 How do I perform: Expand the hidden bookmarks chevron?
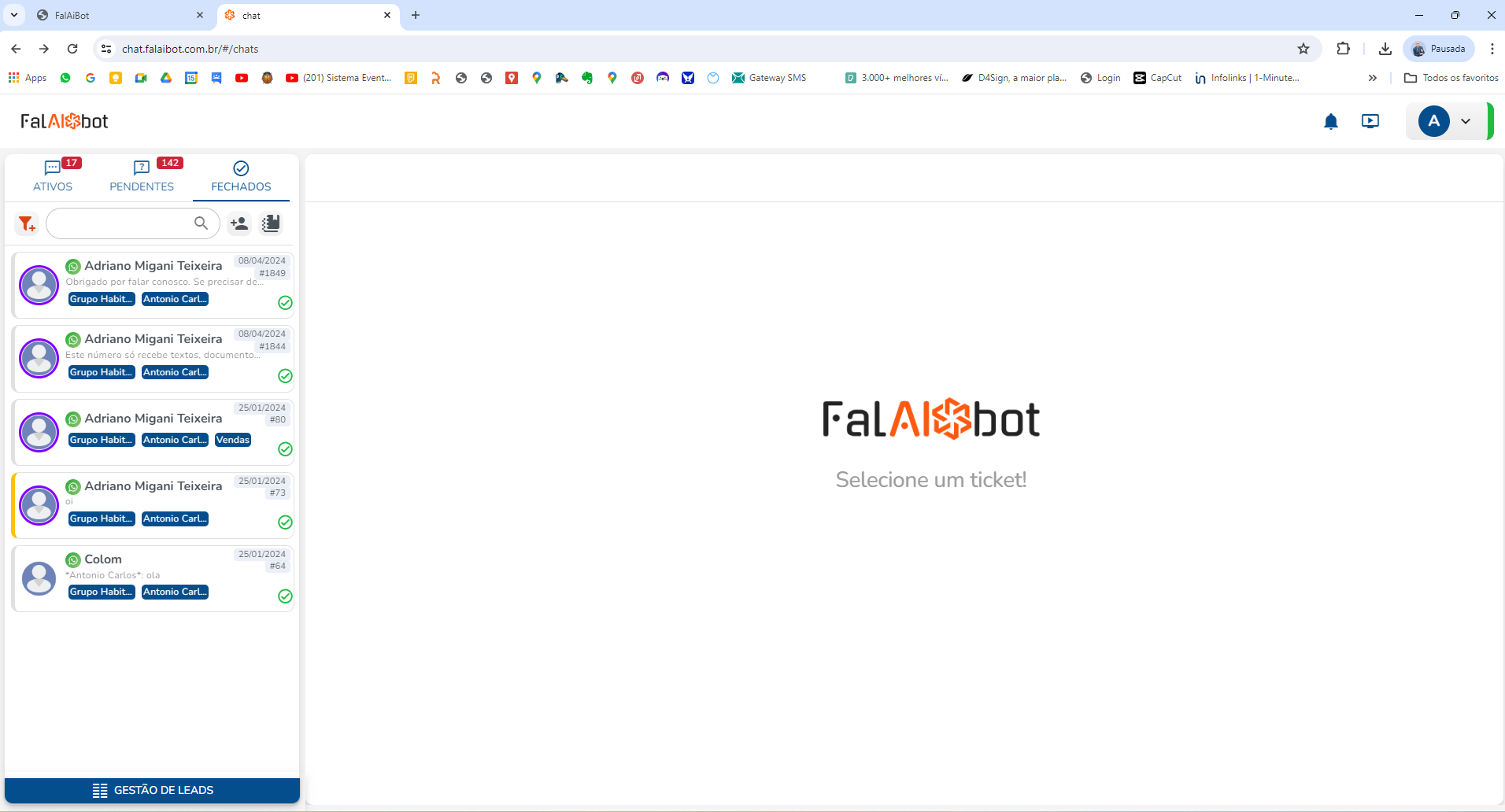[x=1372, y=78]
